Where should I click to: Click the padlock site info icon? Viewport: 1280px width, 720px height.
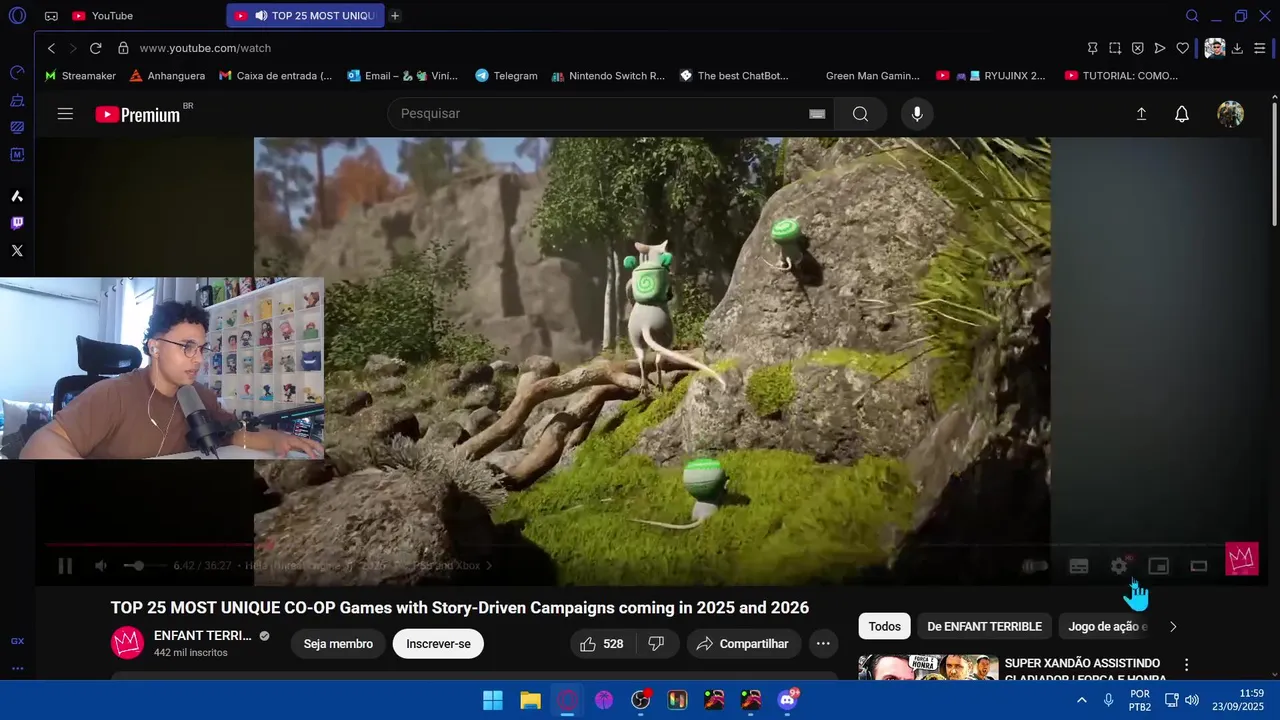123,48
